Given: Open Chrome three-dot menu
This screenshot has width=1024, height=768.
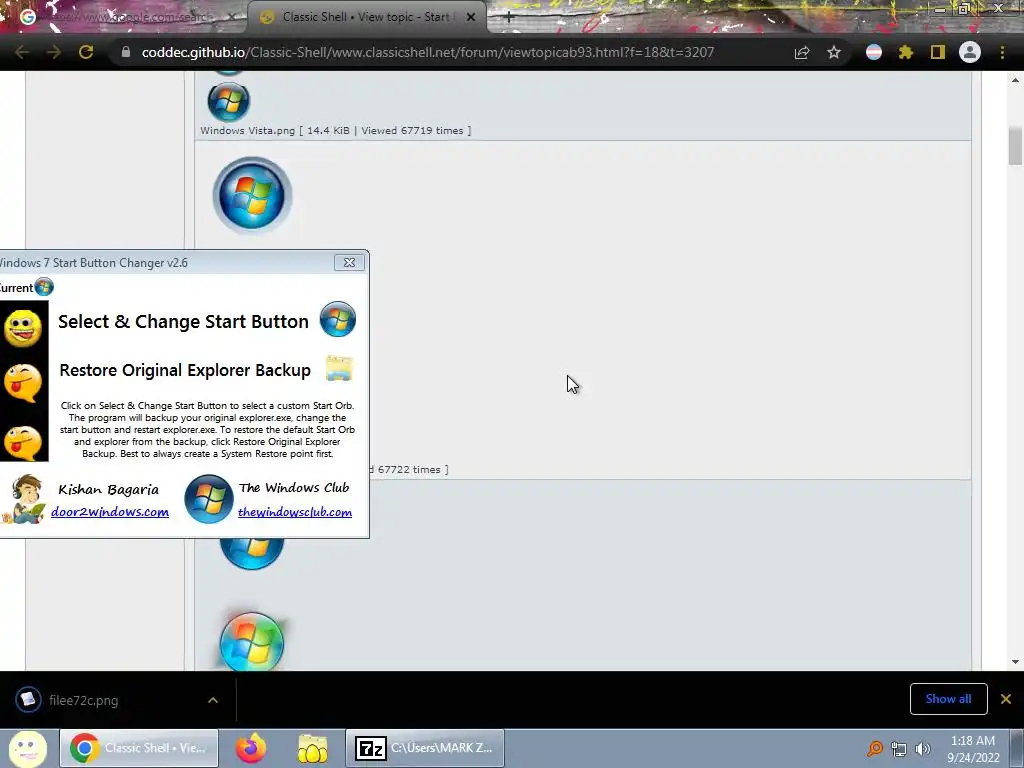Looking at the screenshot, I should coord(1002,52).
